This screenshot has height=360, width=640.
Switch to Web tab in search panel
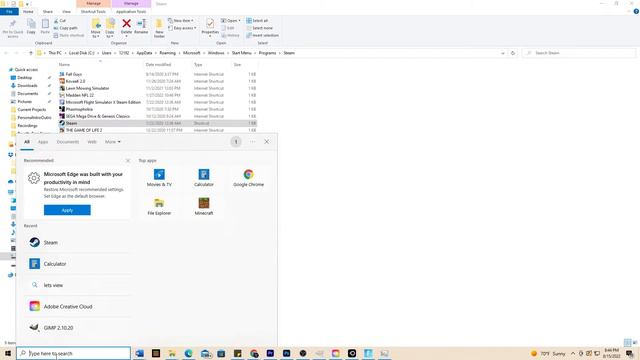92,142
